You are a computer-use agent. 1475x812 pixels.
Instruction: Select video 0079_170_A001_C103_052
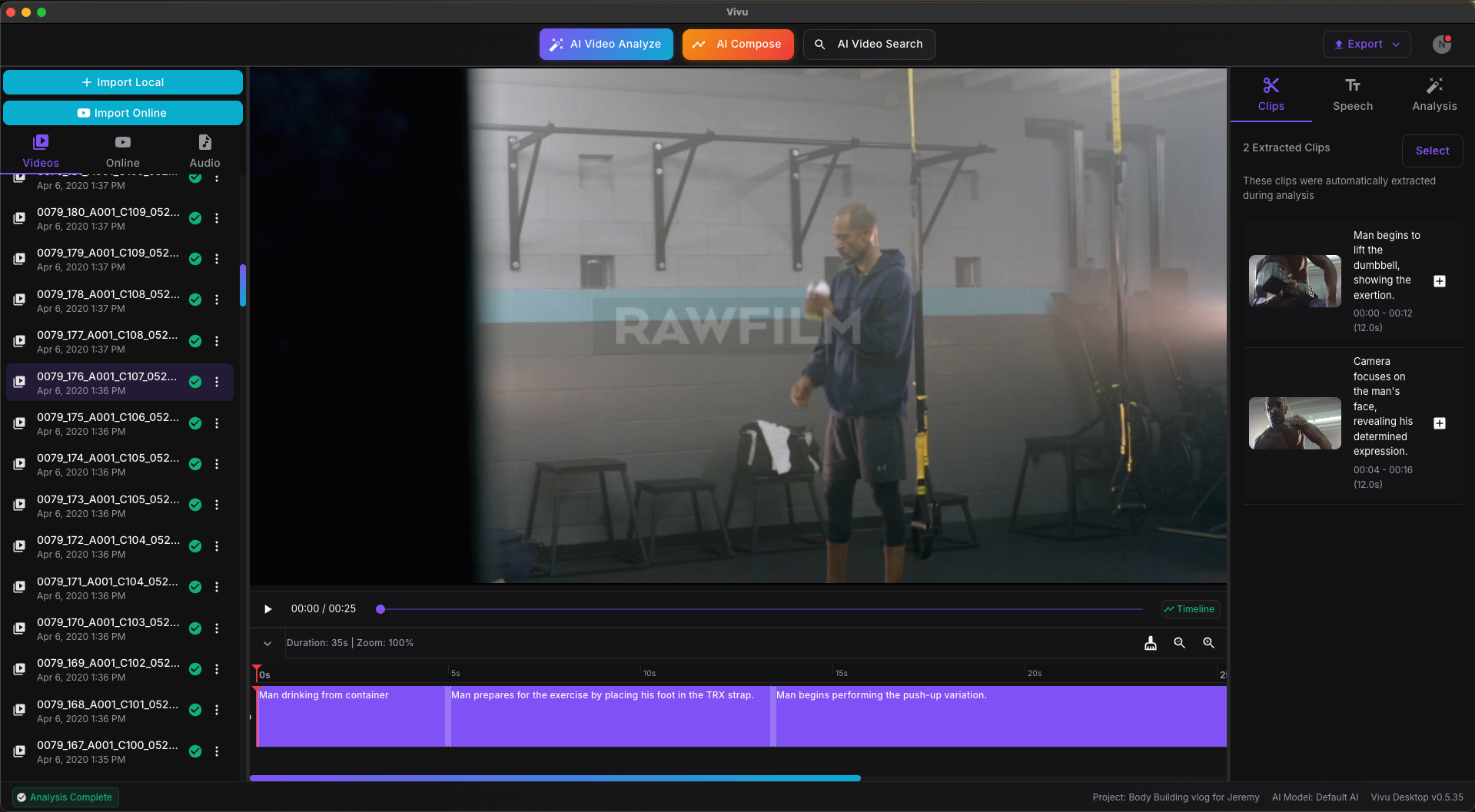coord(119,628)
